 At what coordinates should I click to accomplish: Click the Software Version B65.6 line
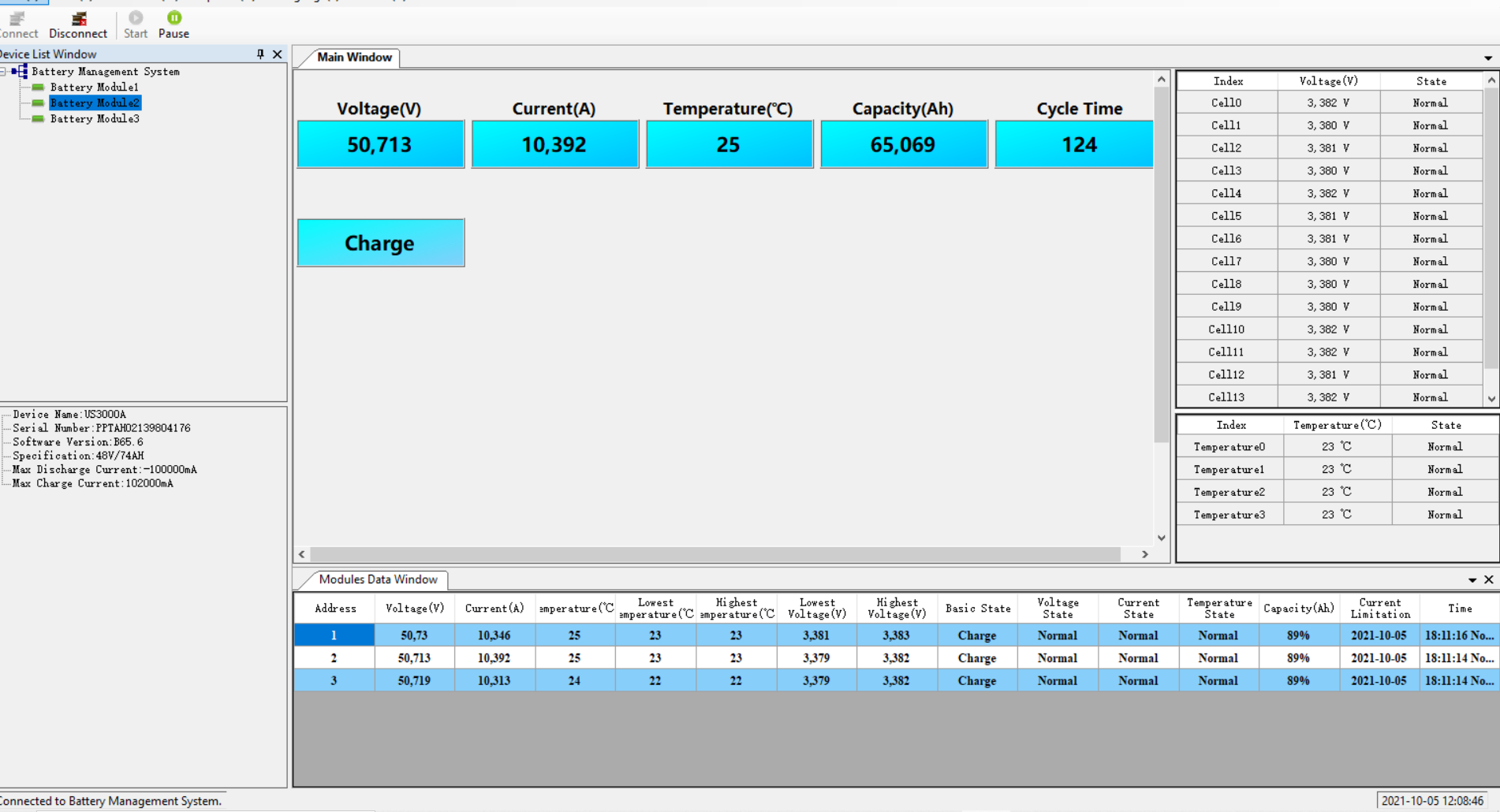[x=78, y=442]
